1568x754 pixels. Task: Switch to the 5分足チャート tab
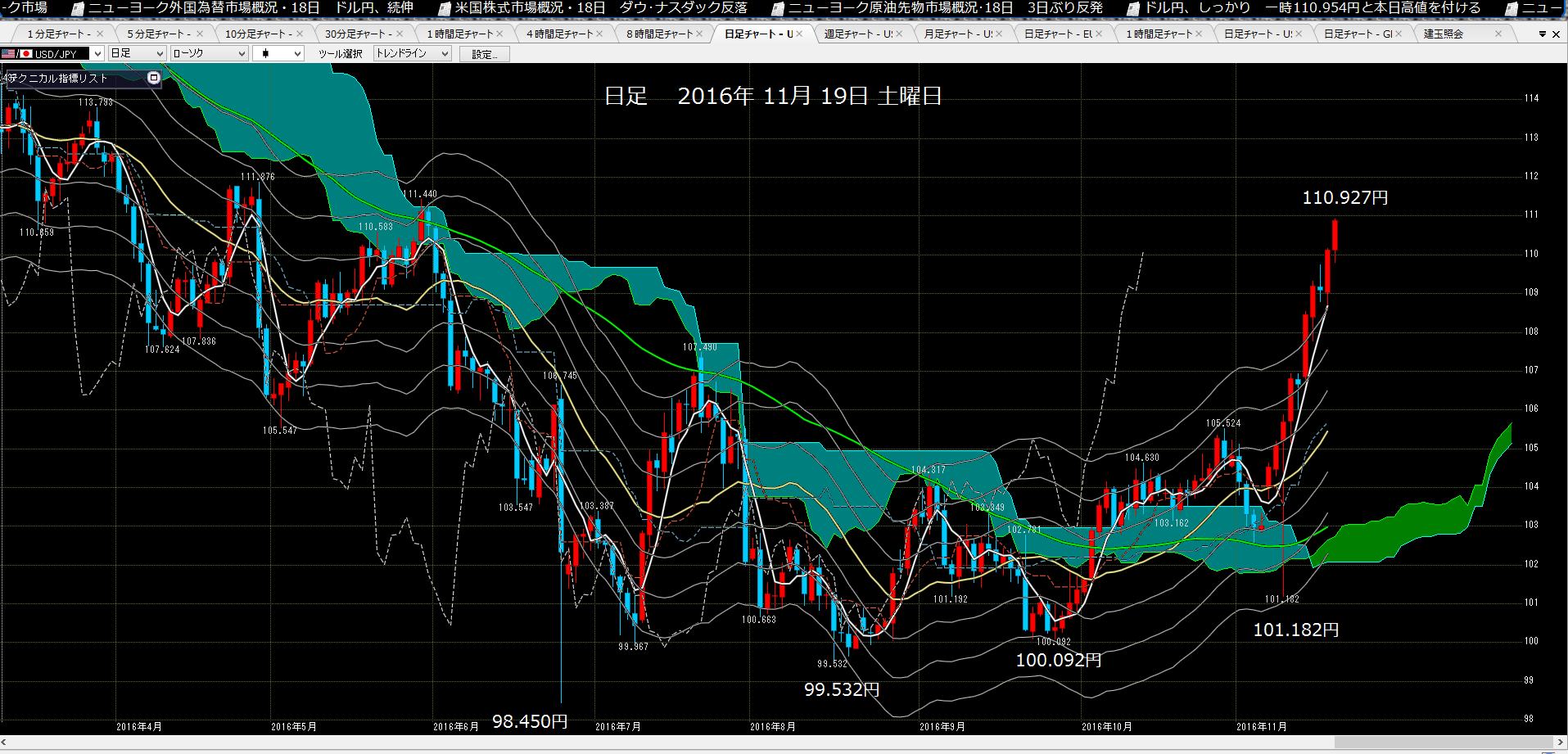tap(158, 34)
